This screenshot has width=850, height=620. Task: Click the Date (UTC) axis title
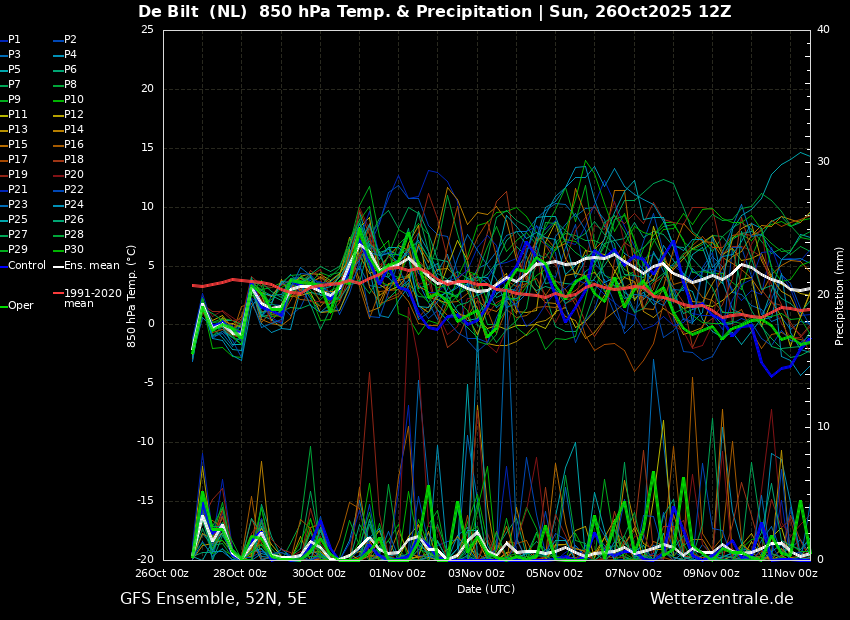click(x=486, y=589)
